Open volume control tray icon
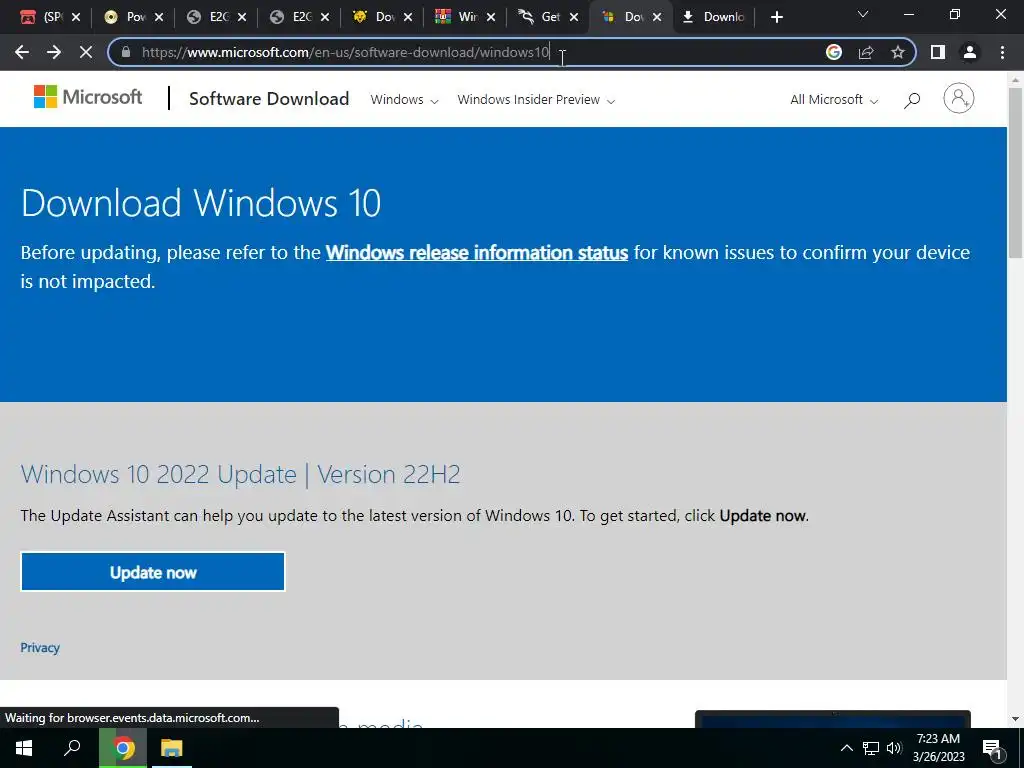 point(894,748)
